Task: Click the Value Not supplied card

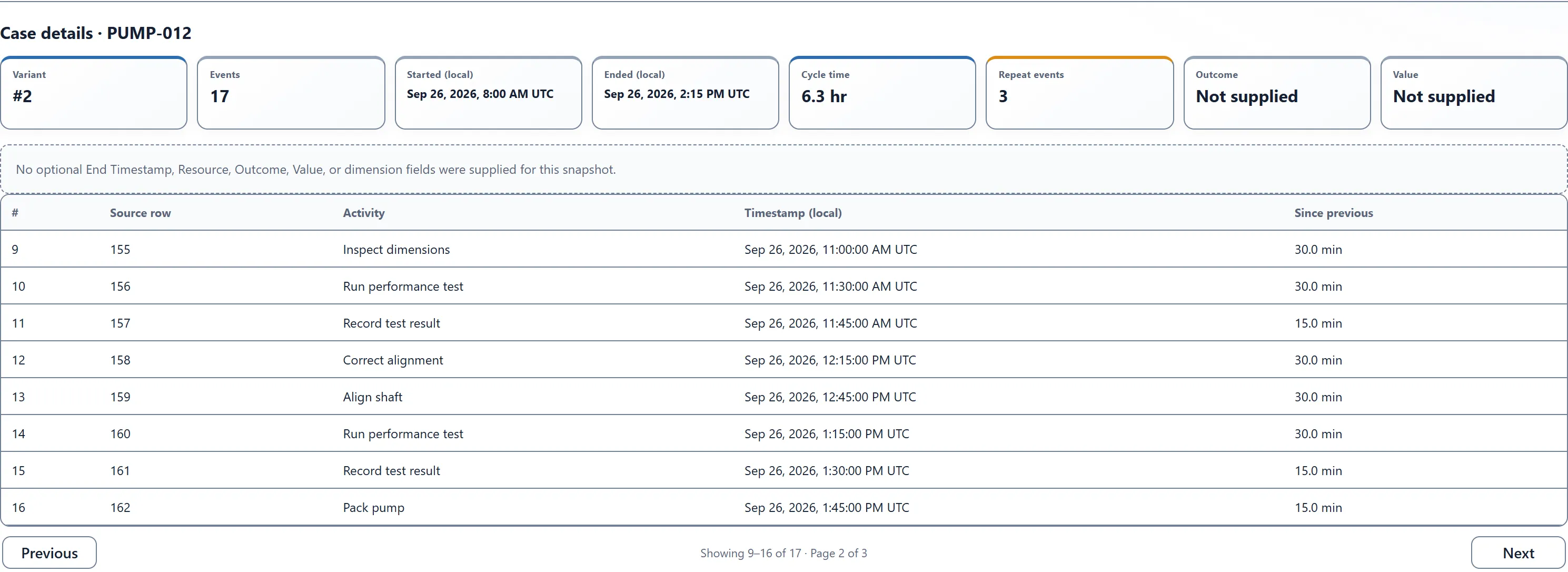Action: pyautogui.click(x=1474, y=93)
